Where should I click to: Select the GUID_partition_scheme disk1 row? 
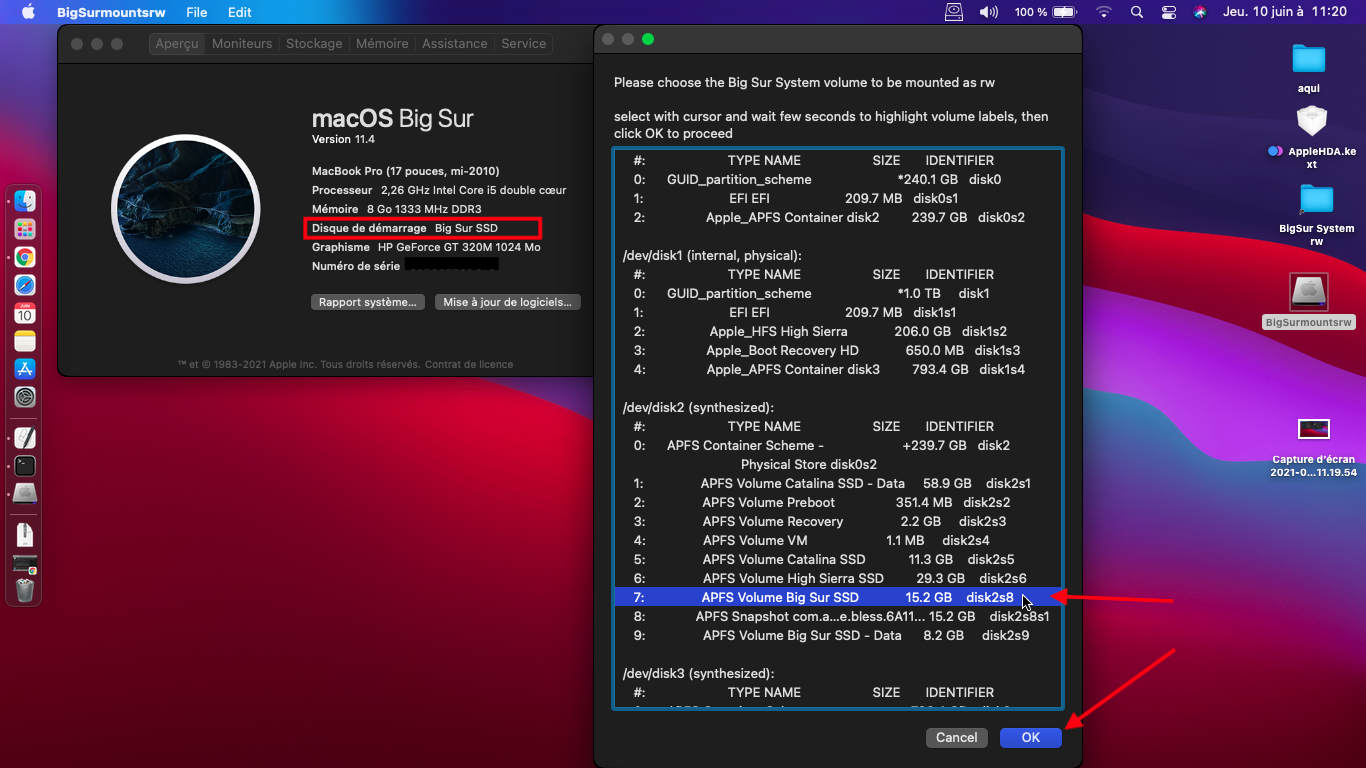pyautogui.click(x=838, y=293)
